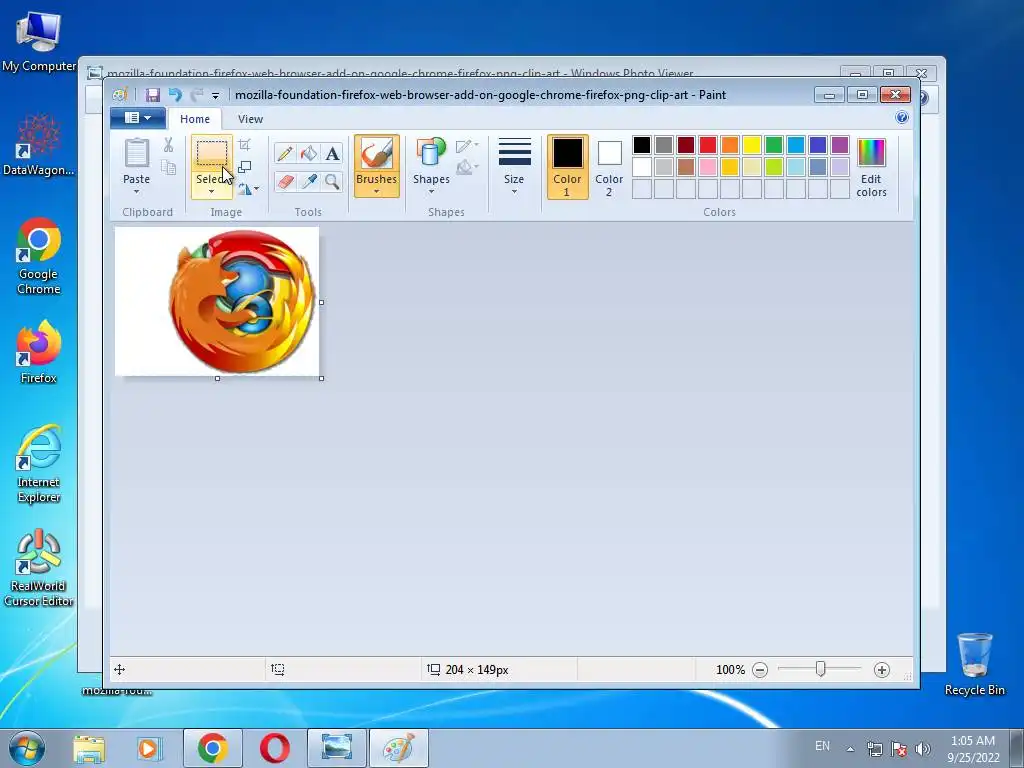The height and width of the screenshot is (768, 1024).
Task: Click the canvas bottom-right resize handle
Action: tap(321, 378)
